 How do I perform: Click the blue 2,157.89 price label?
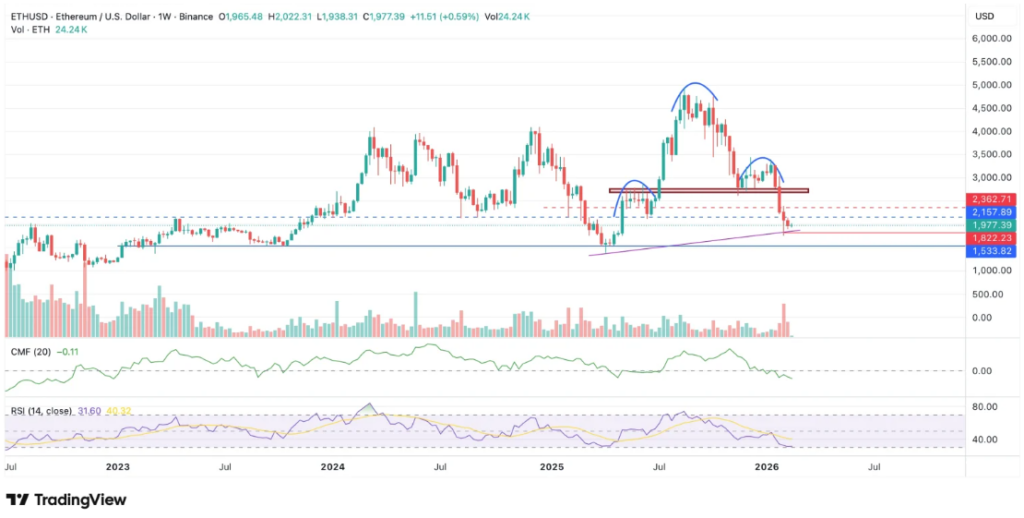(989, 212)
